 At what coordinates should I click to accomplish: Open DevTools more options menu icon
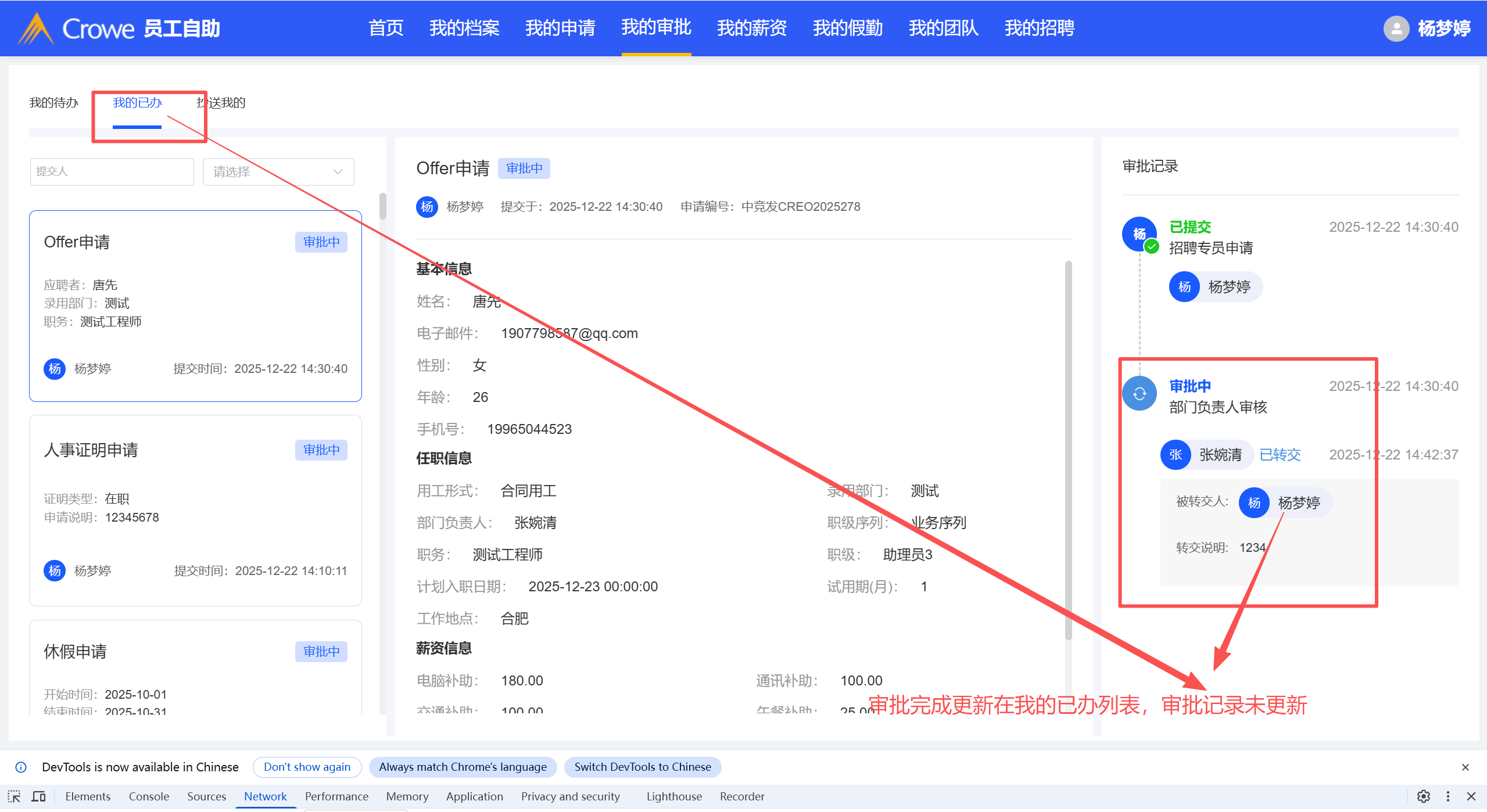[x=1447, y=796]
